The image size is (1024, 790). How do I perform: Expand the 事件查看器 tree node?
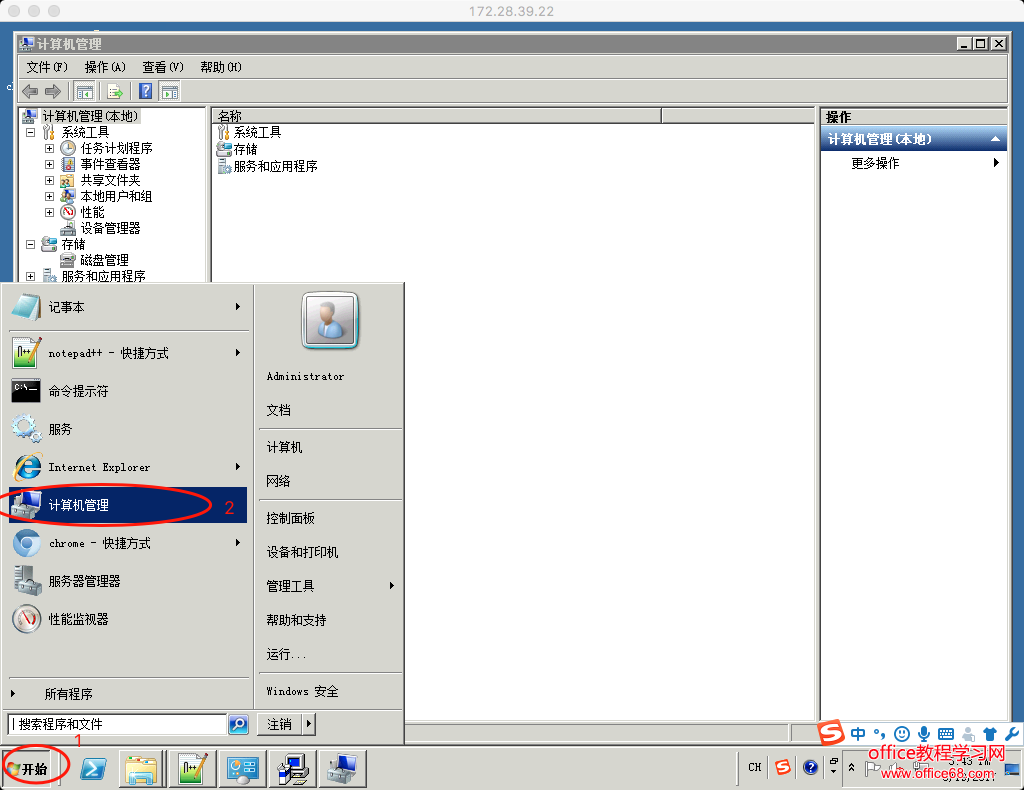49,165
